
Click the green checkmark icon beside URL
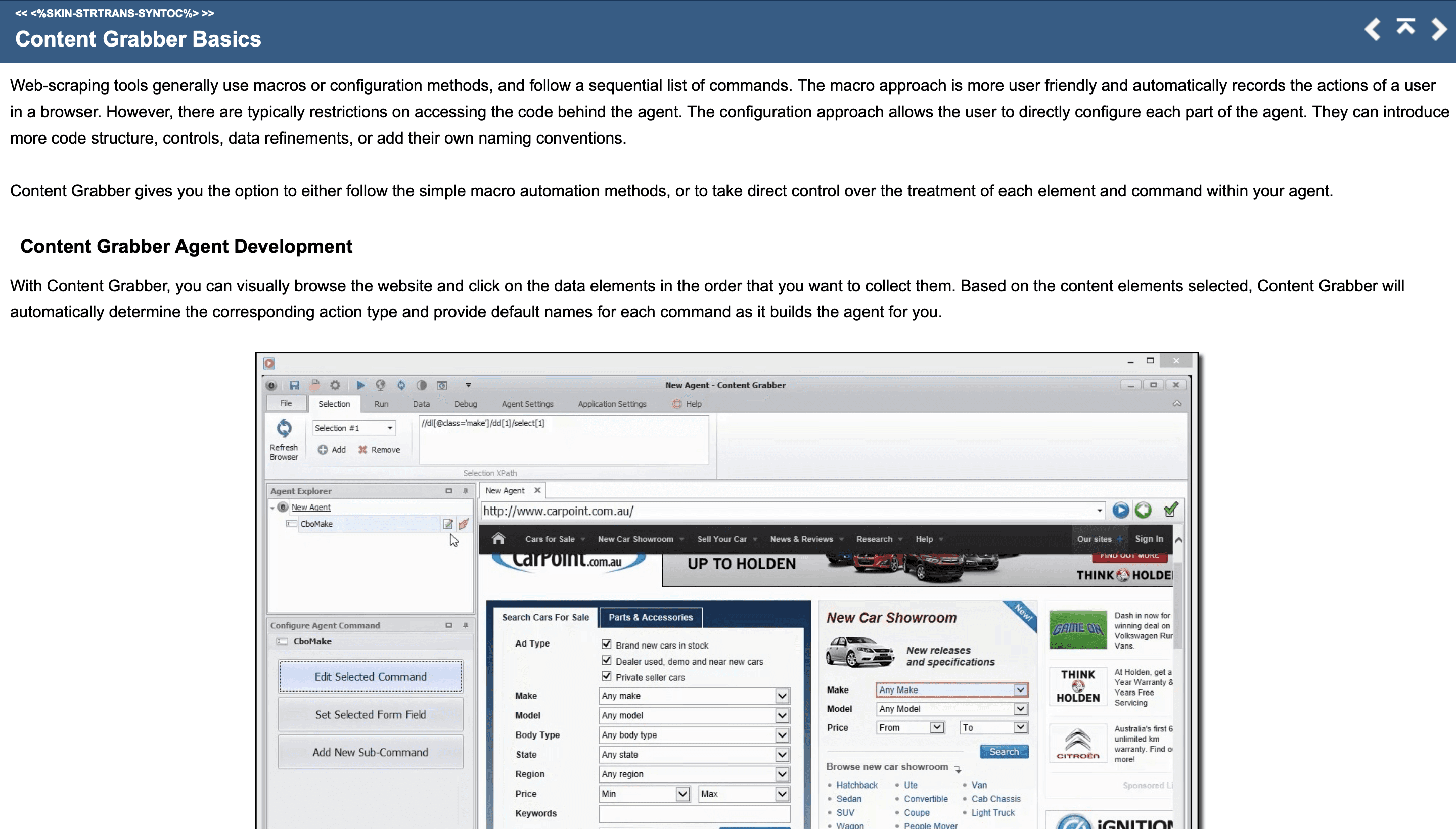point(1170,510)
